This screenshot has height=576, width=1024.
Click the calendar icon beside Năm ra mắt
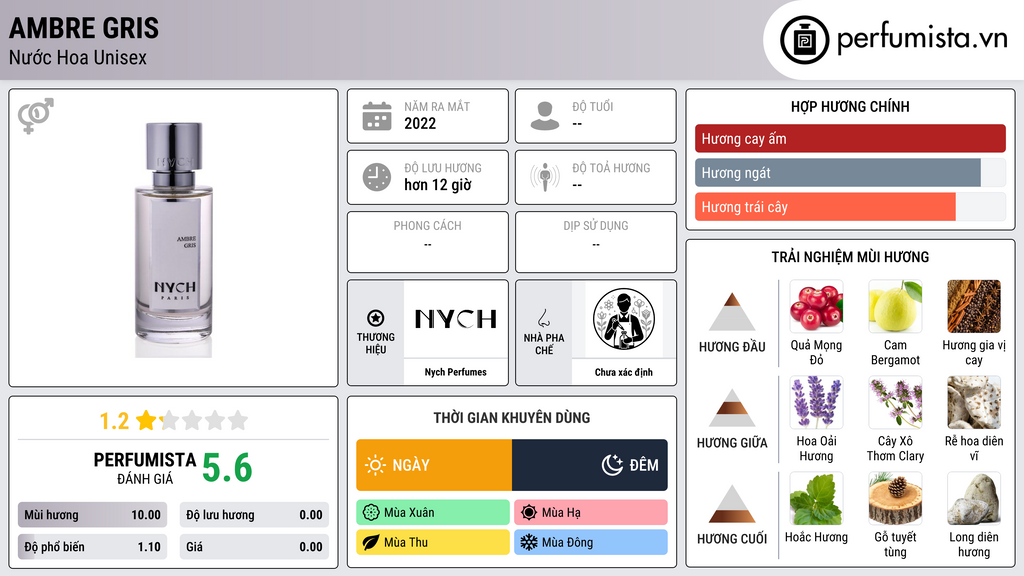tap(377, 116)
